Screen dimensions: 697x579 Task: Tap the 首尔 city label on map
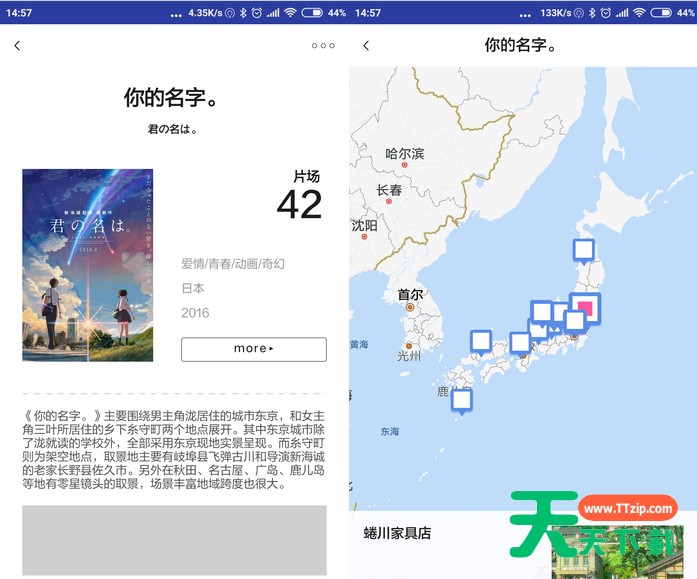410,295
